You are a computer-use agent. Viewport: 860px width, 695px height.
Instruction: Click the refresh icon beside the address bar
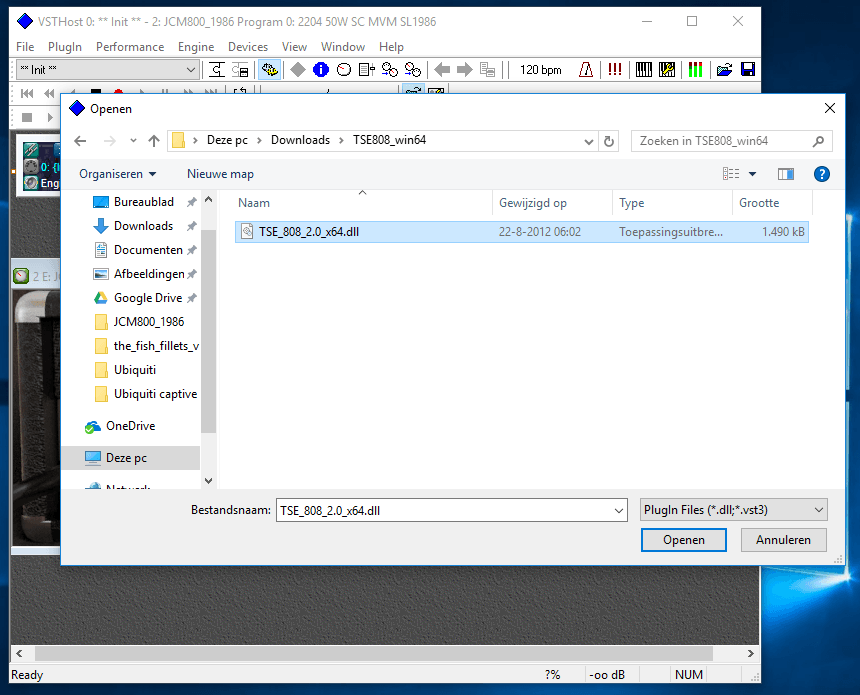(609, 142)
